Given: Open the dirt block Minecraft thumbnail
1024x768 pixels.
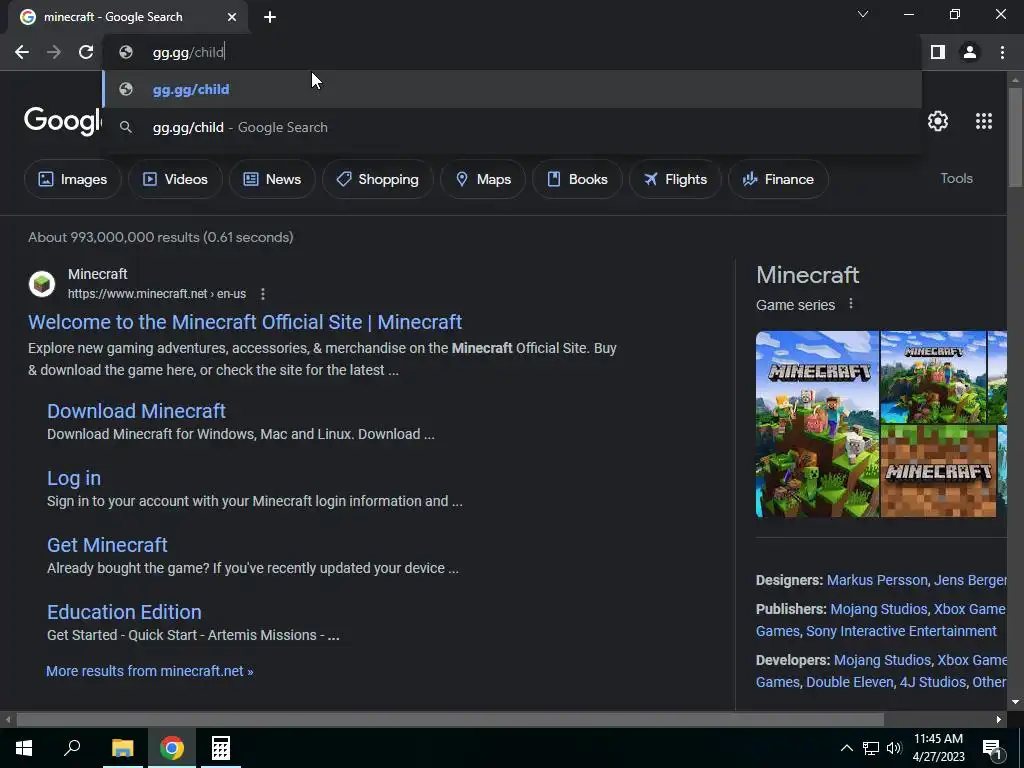Looking at the screenshot, I should coord(938,471).
